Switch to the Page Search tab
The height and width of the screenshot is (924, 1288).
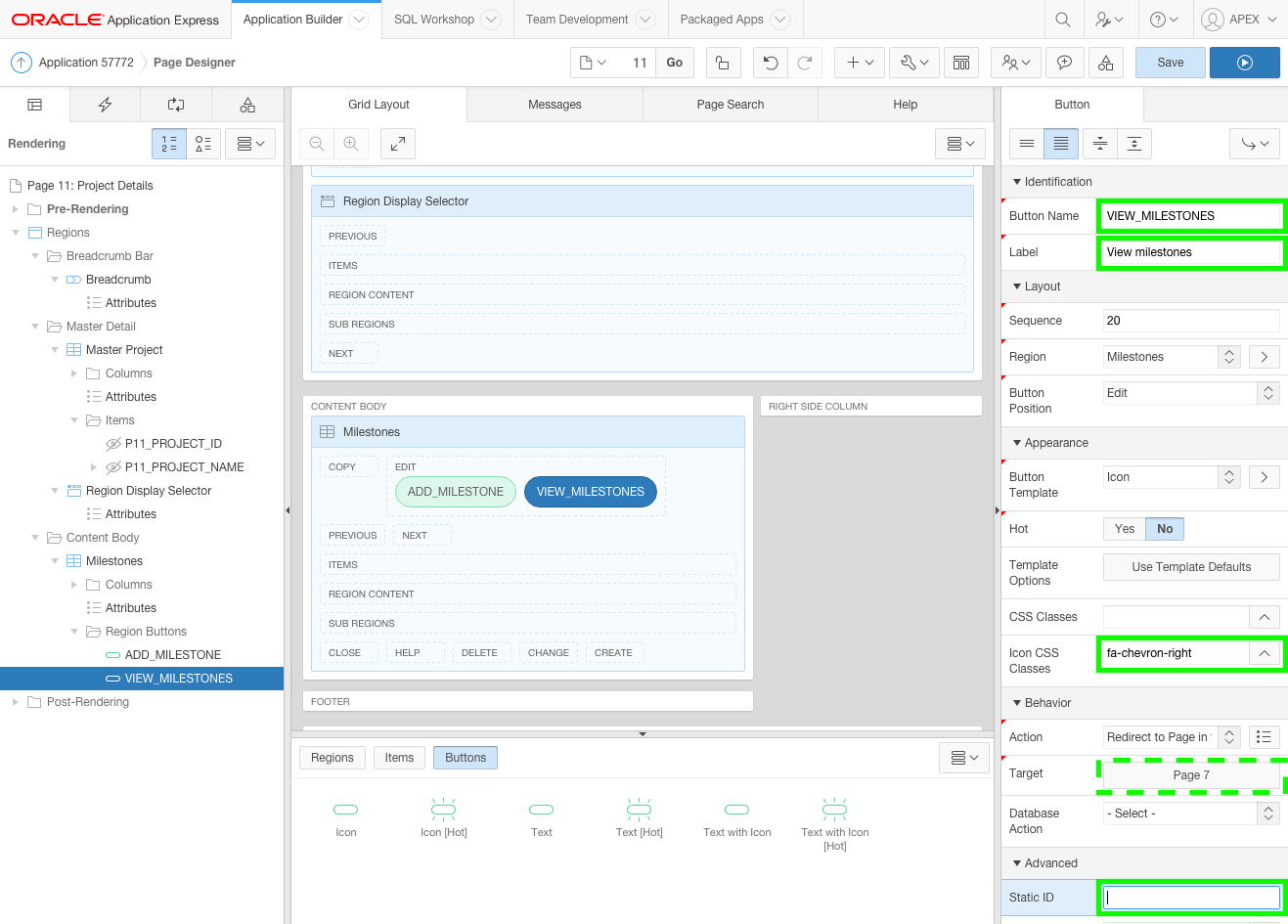coord(730,104)
